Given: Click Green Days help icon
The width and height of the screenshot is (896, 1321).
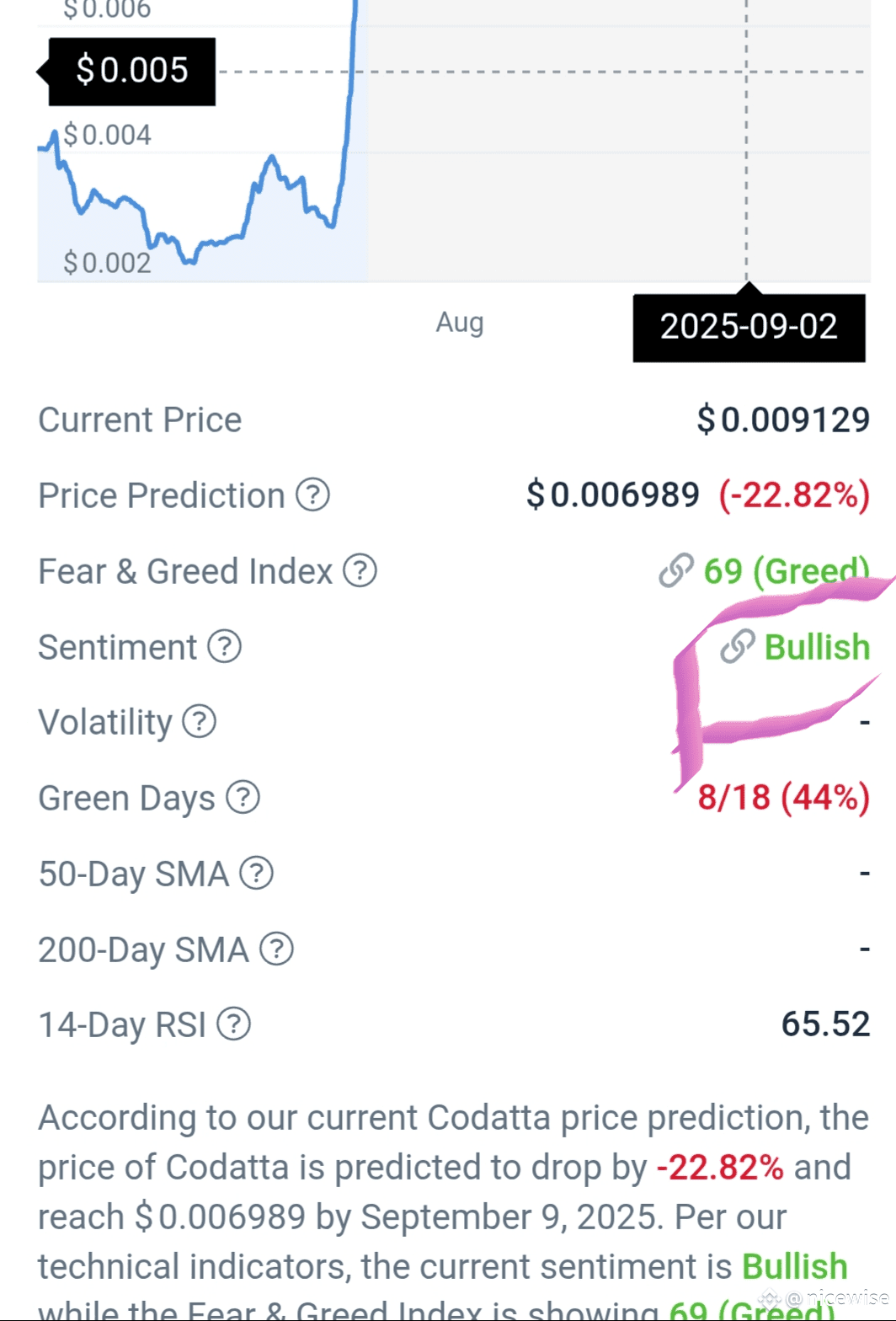Looking at the screenshot, I should pos(243,798).
